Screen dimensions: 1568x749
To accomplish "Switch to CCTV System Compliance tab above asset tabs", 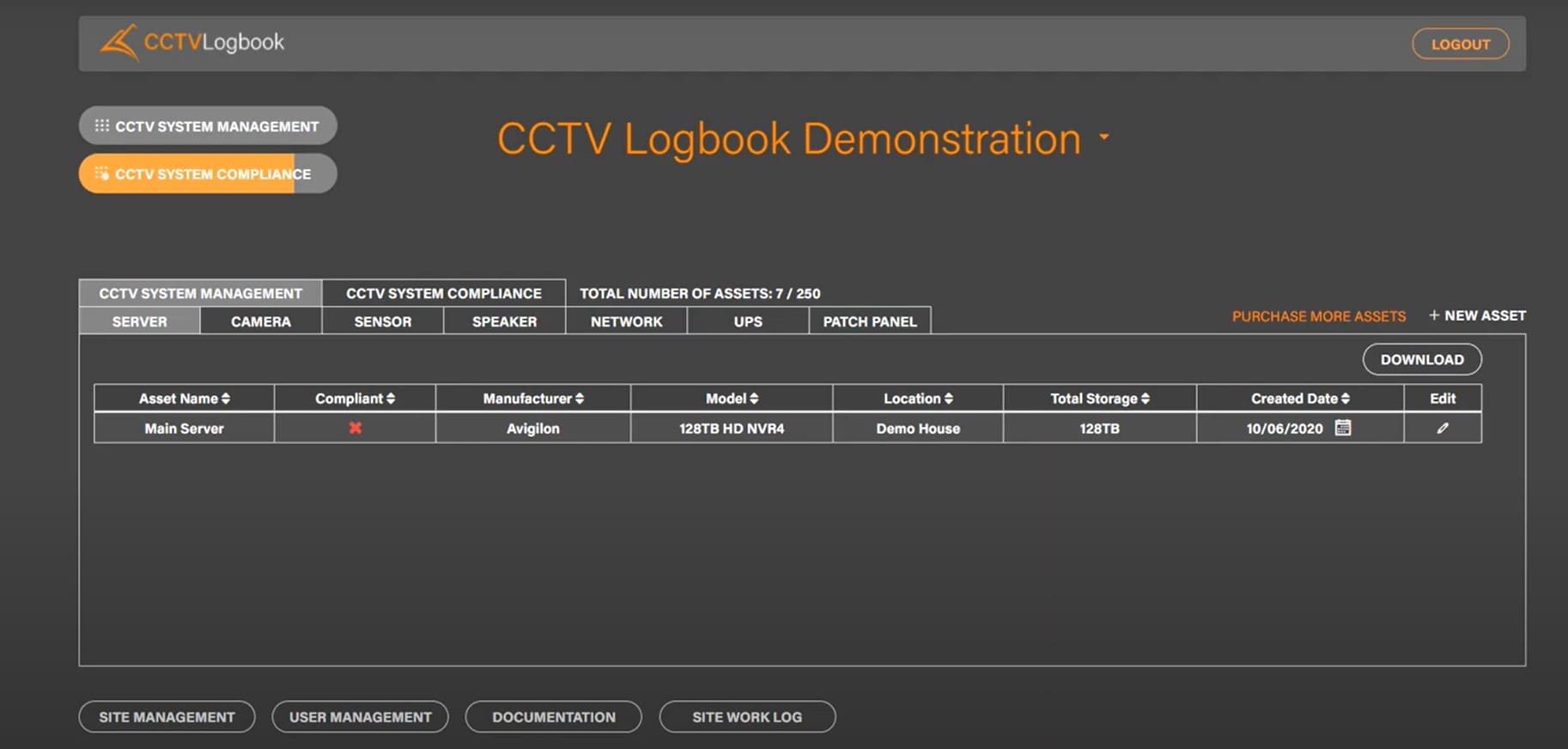I will pos(444,293).
